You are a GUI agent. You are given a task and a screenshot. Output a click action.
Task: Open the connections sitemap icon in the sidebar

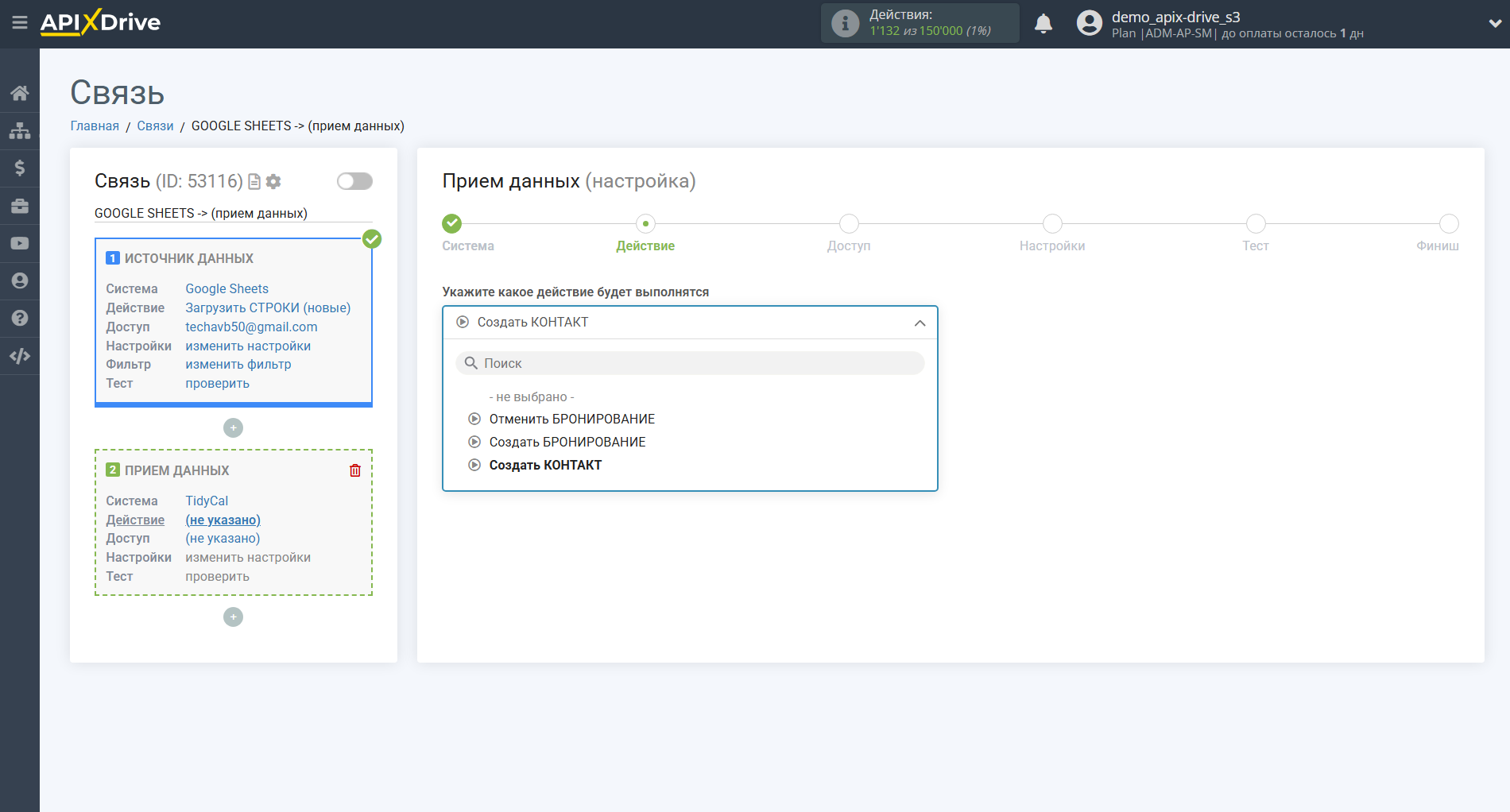[x=20, y=130]
